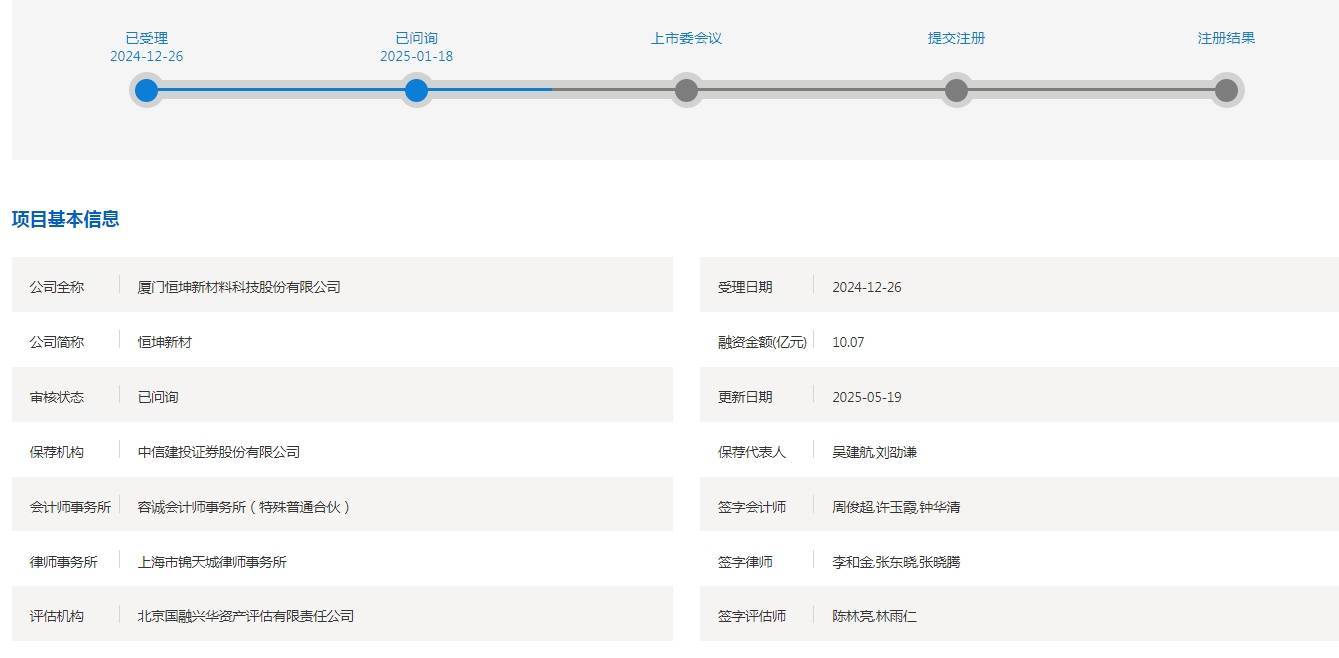
Task: Click the blue progress bar segment
Action: click(280, 90)
